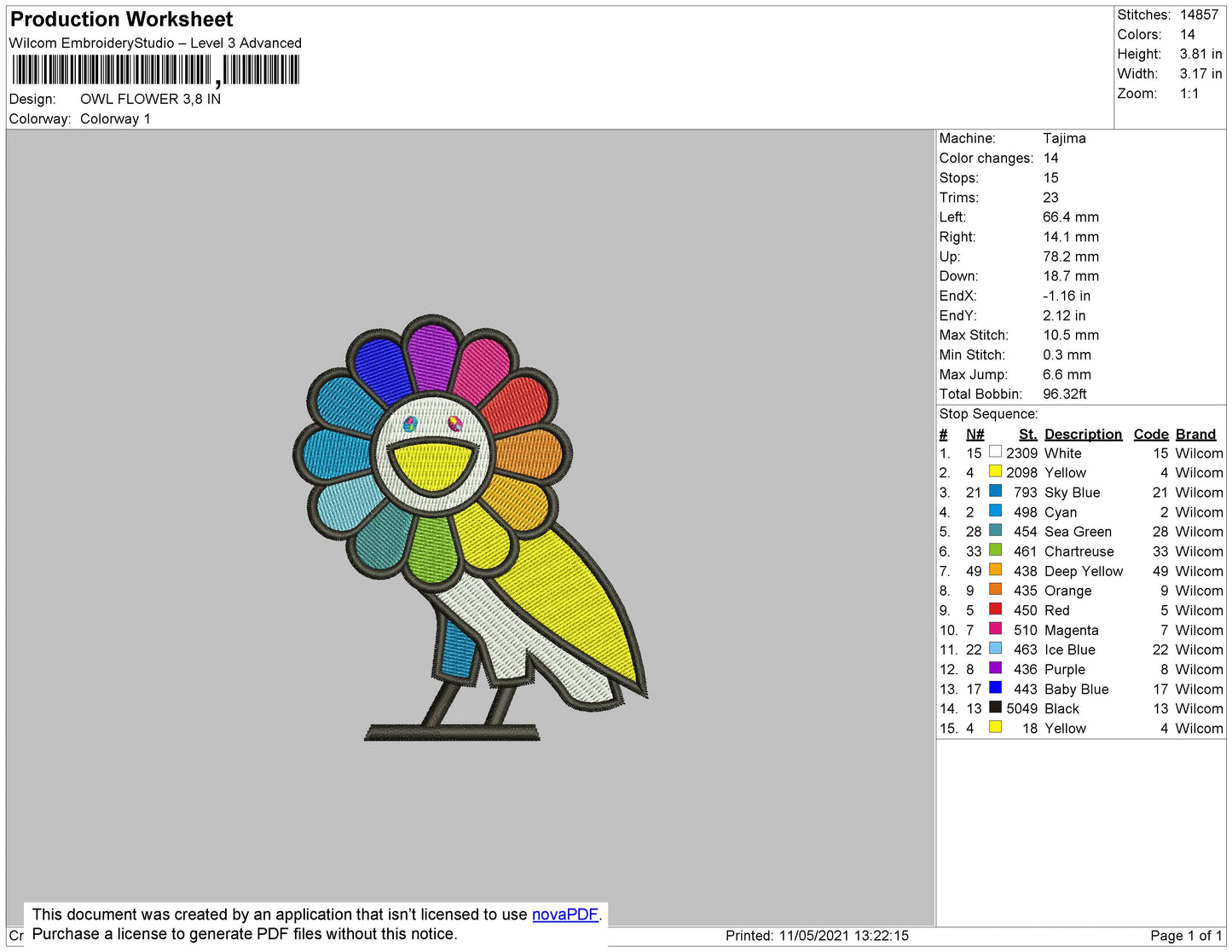Click the 'Production Worksheet' title
The width and height of the screenshot is (1232, 952).
pyautogui.click(x=122, y=20)
